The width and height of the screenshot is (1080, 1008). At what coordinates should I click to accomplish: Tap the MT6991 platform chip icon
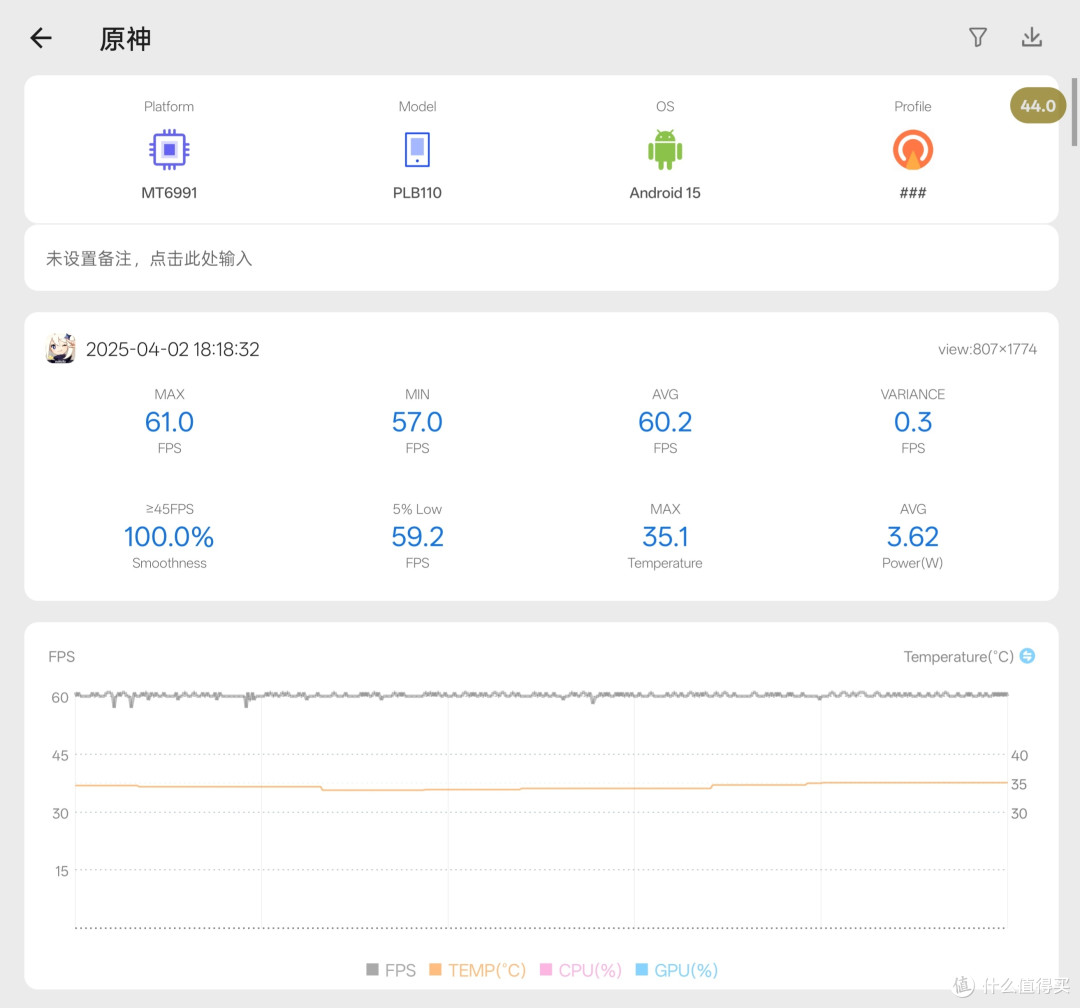coord(169,149)
